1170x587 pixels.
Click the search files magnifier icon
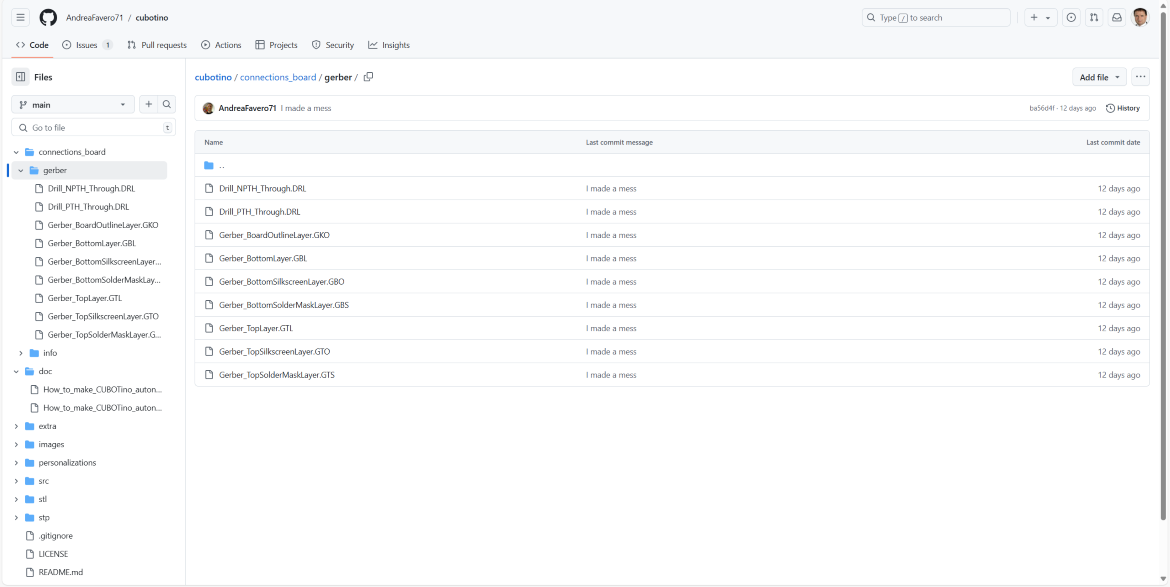(167, 105)
